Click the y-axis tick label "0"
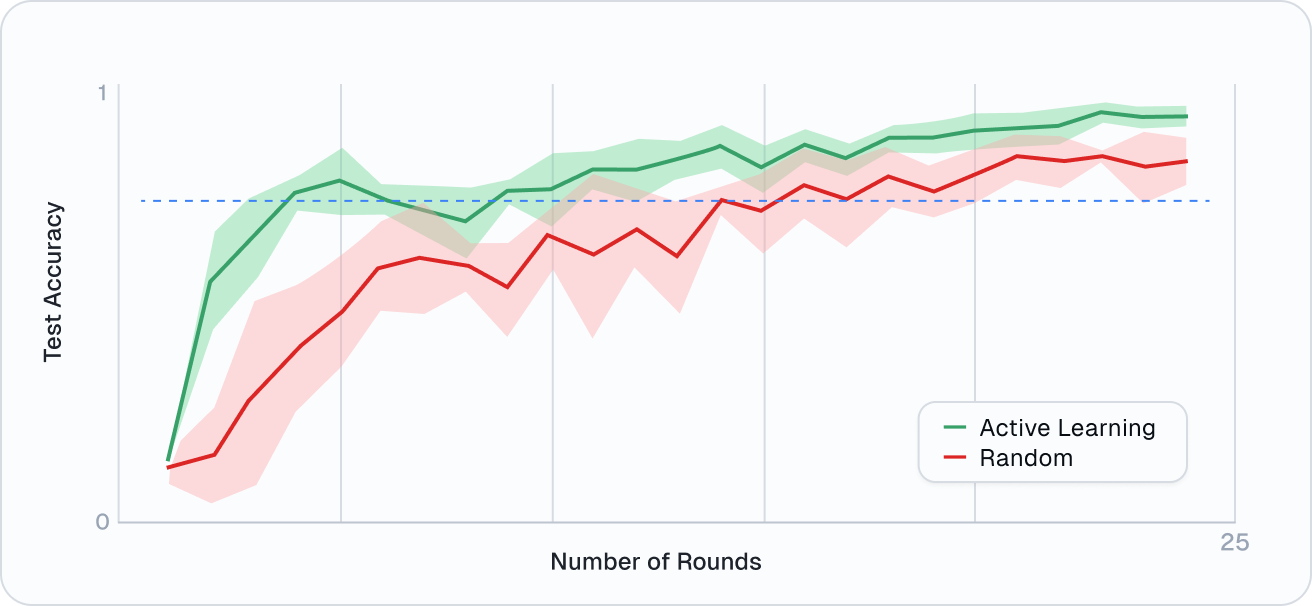The height and width of the screenshot is (606, 1312). tap(99, 523)
